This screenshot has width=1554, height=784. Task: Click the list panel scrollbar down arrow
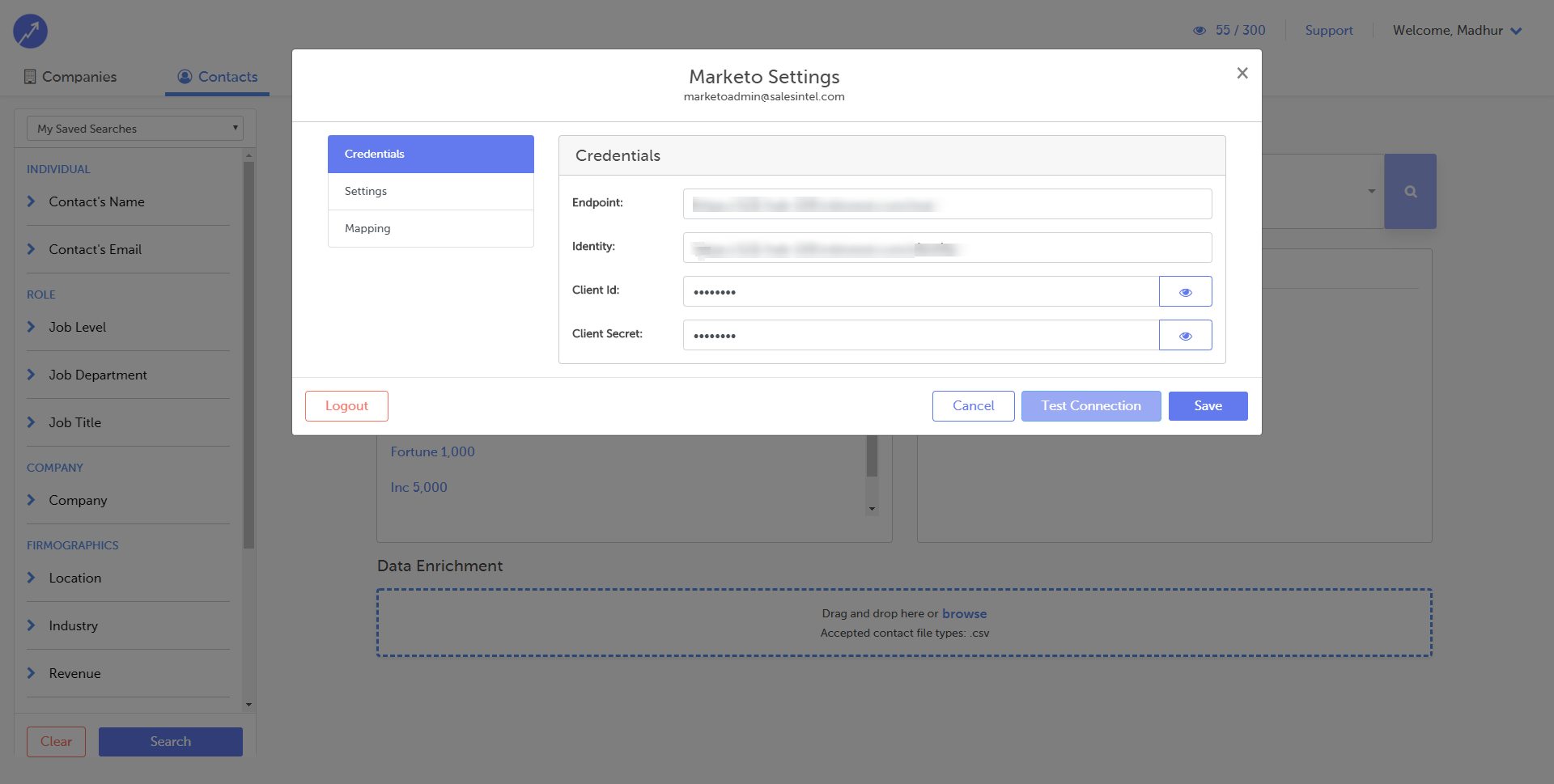pos(872,509)
